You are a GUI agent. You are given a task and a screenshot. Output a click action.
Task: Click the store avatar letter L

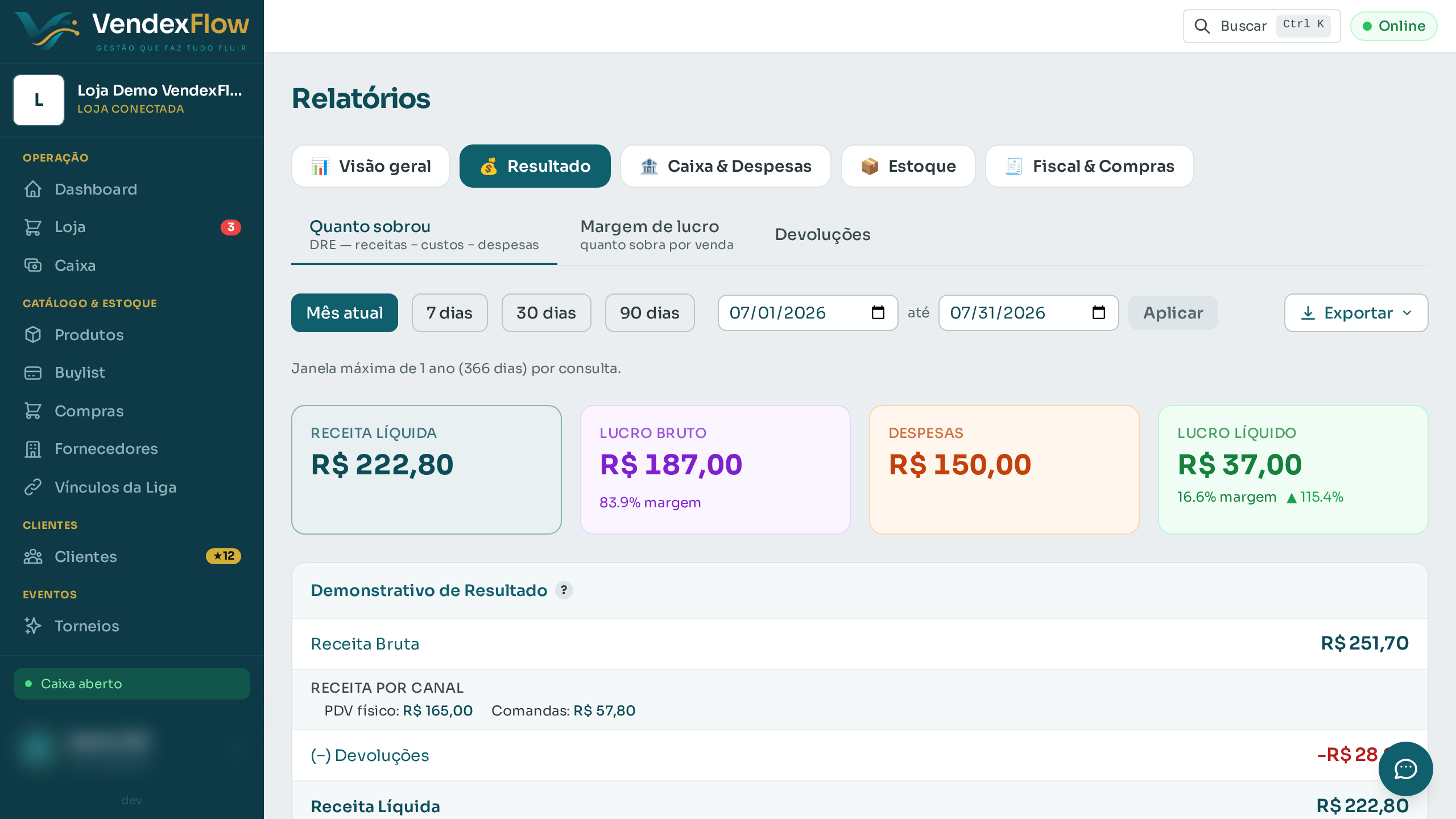click(x=39, y=100)
